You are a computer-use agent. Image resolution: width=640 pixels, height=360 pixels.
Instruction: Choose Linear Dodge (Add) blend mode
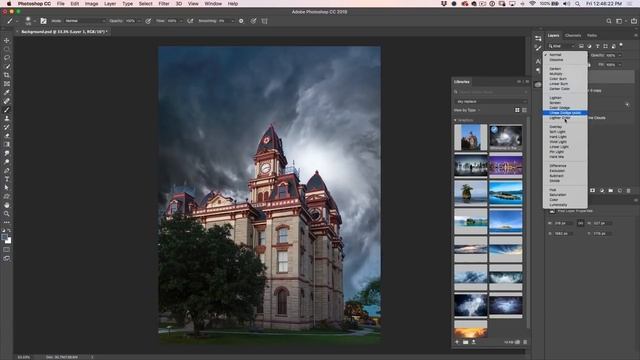(565, 113)
